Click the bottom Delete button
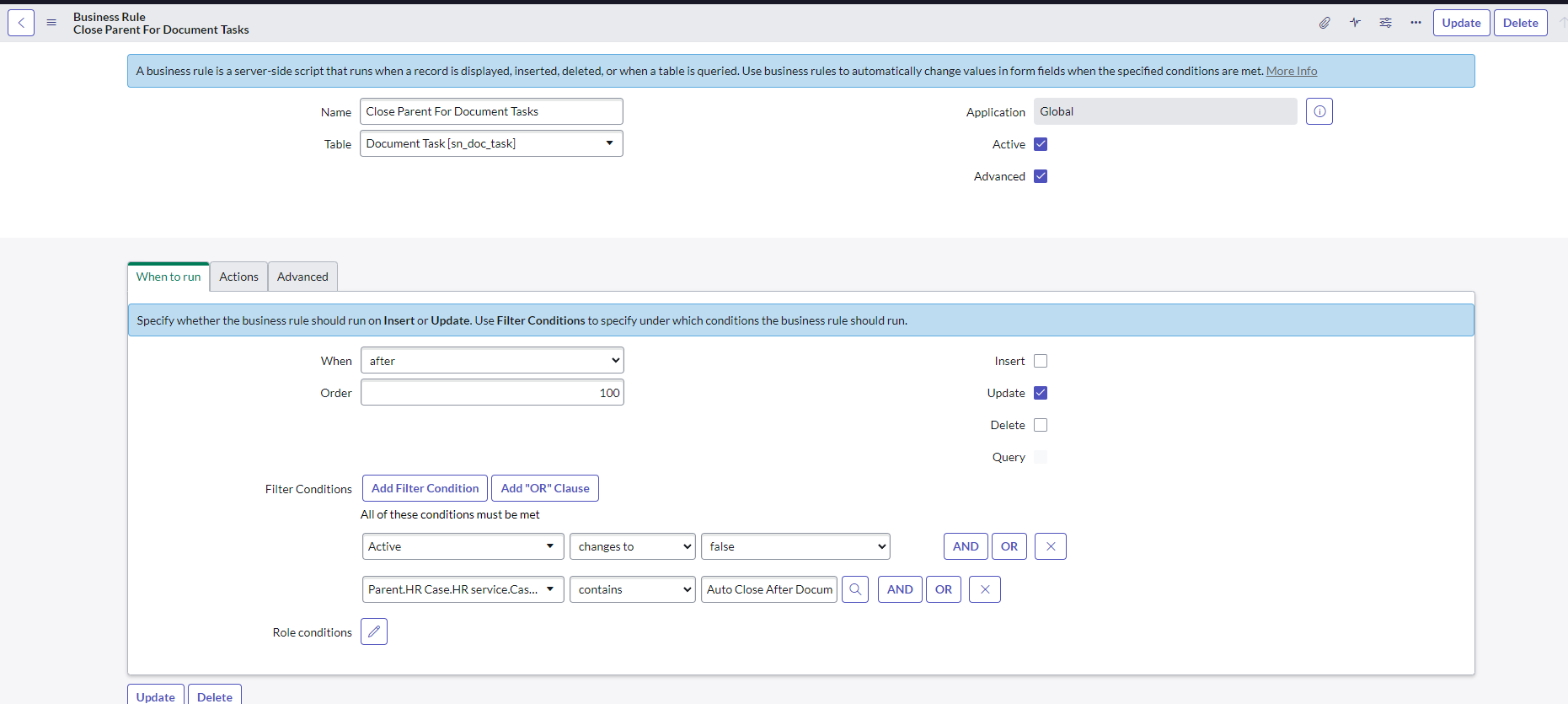Screen dimensions: 1568x704 point(215,696)
